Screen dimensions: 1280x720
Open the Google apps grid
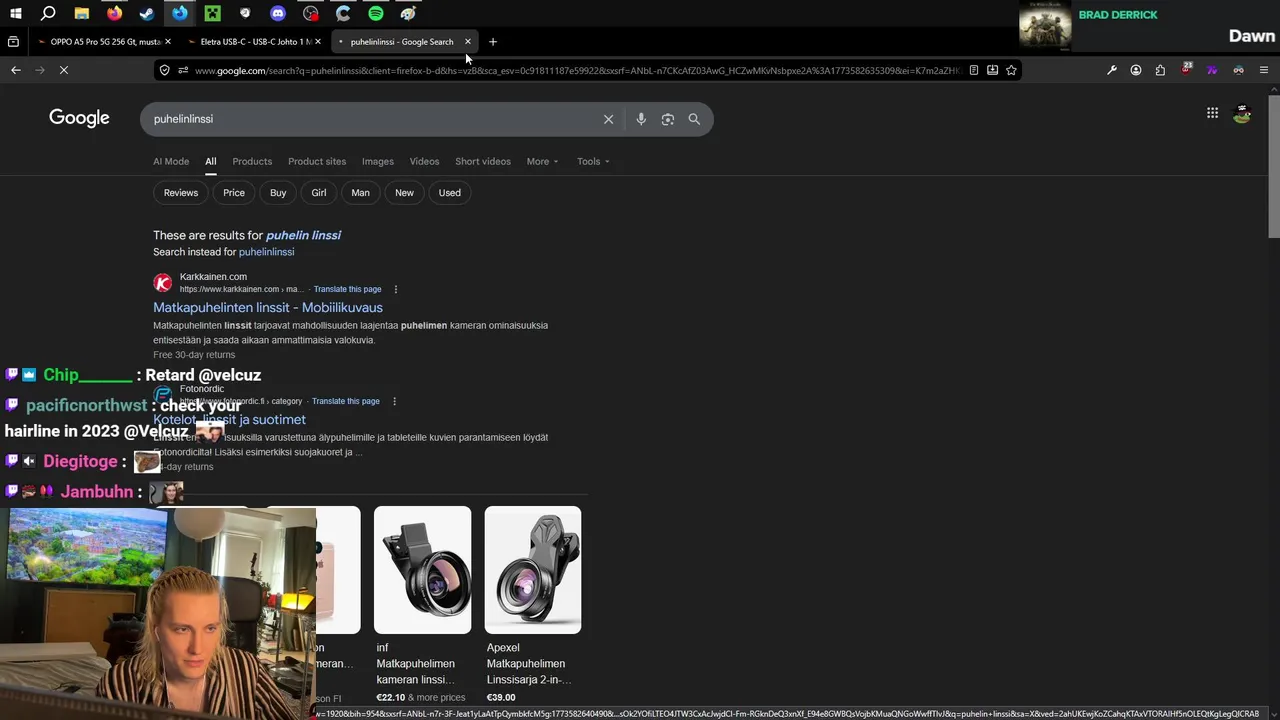[1212, 113]
